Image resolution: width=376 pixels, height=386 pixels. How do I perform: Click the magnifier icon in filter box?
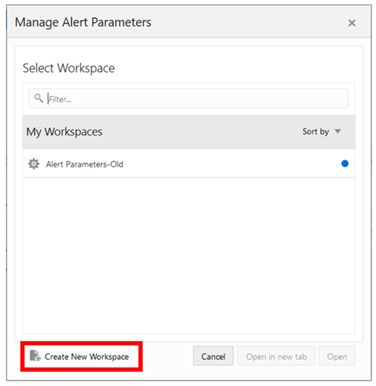pyautogui.click(x=39, y=98)
